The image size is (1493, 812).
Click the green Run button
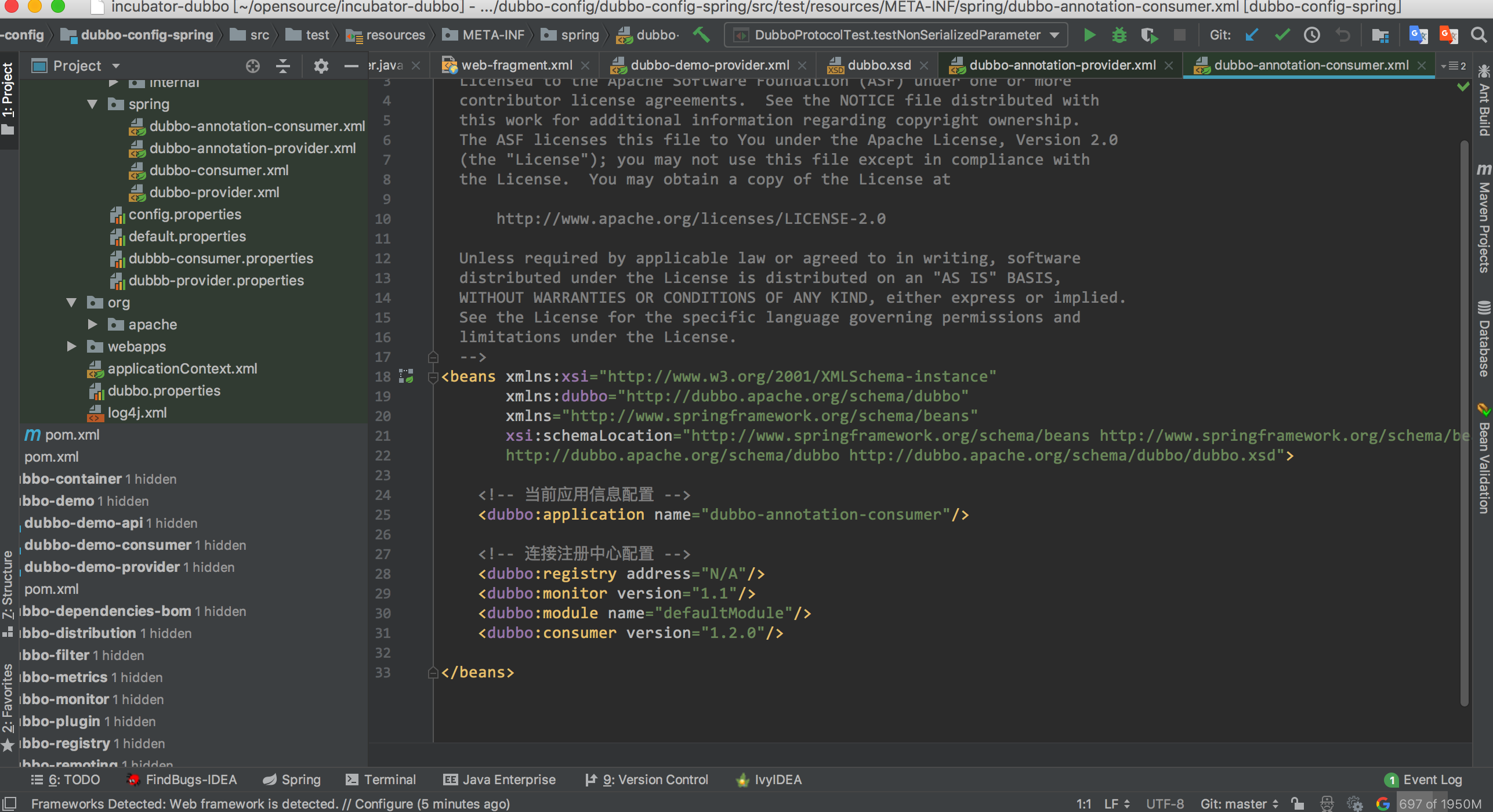pos(1089,35)
